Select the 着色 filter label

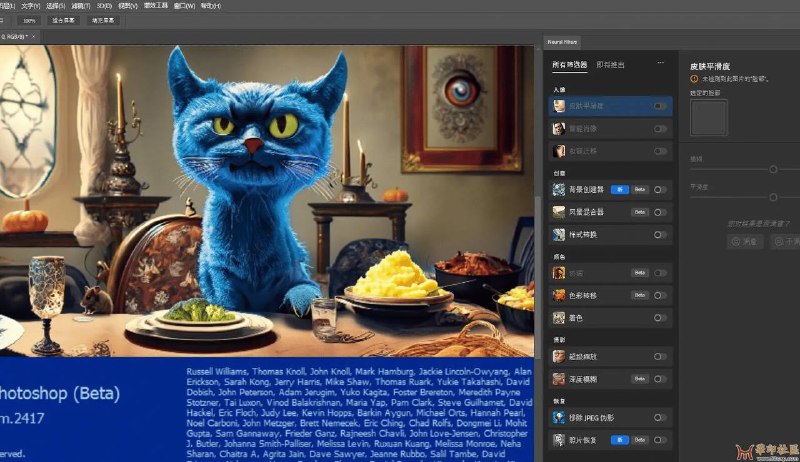(x=576, y=318)
